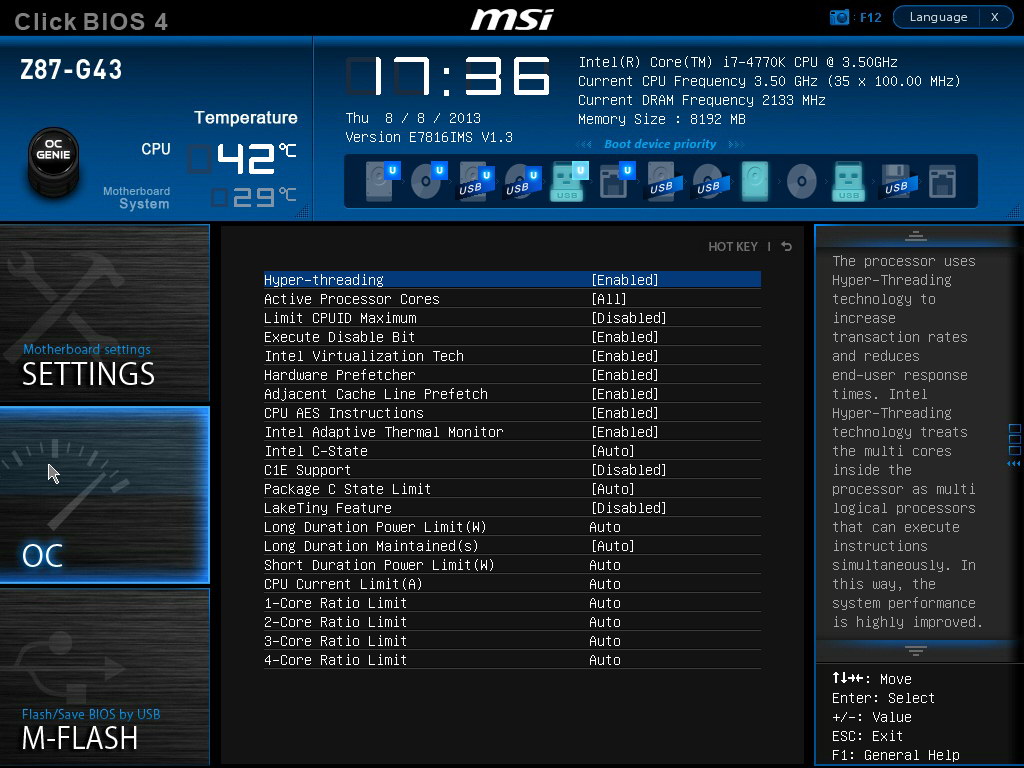Click Memory Size : 8192 MB text
The image size is (1024, 768).
662,119
